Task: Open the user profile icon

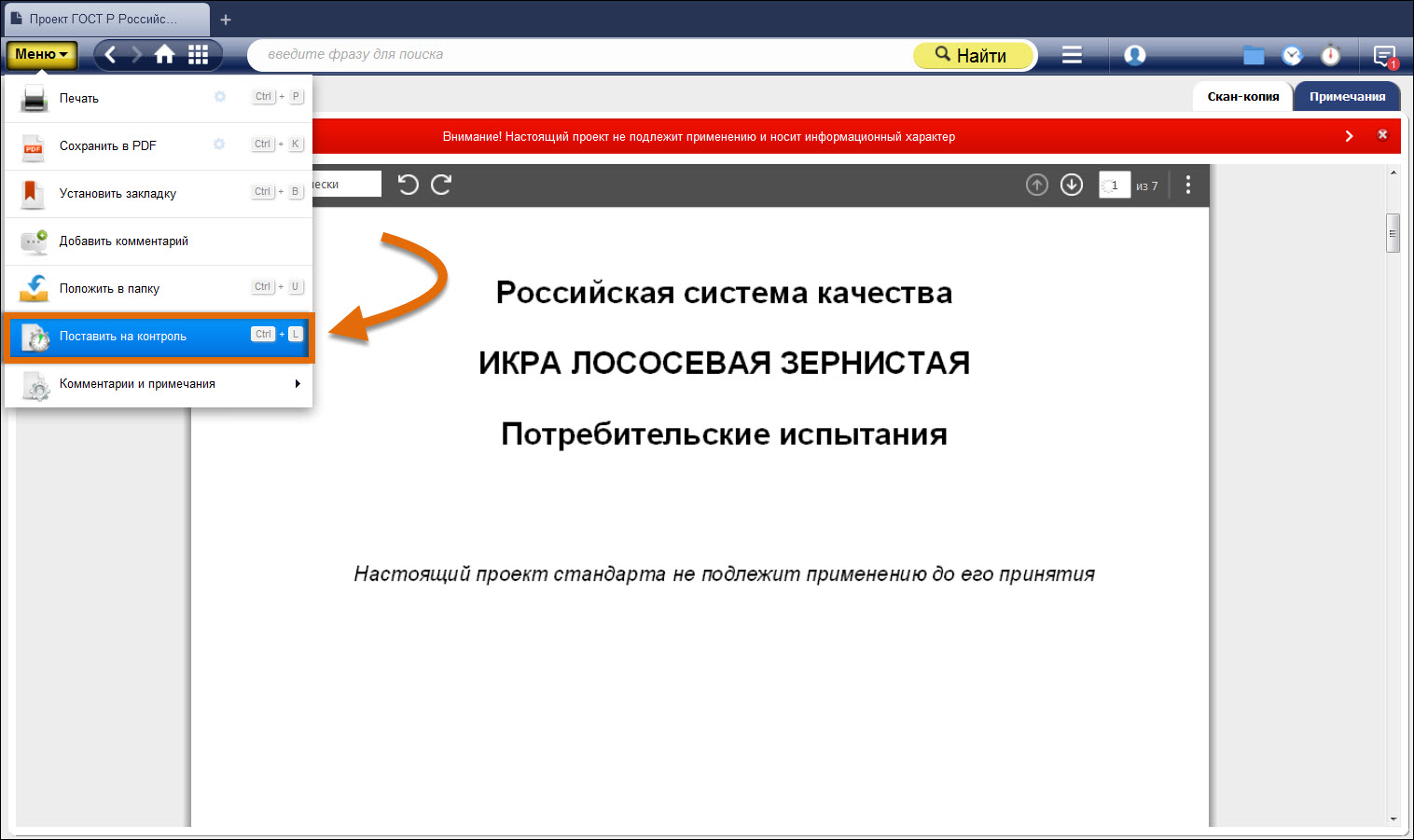Action: click(x=1135, y=55)
